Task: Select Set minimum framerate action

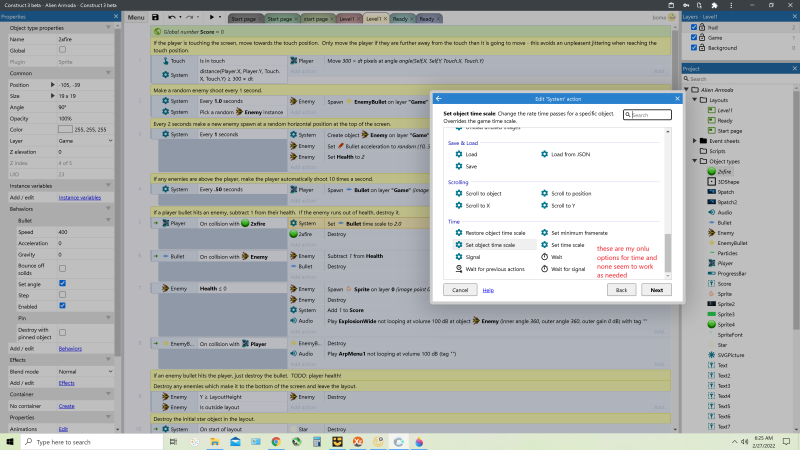Action: (x=574, y=233)
